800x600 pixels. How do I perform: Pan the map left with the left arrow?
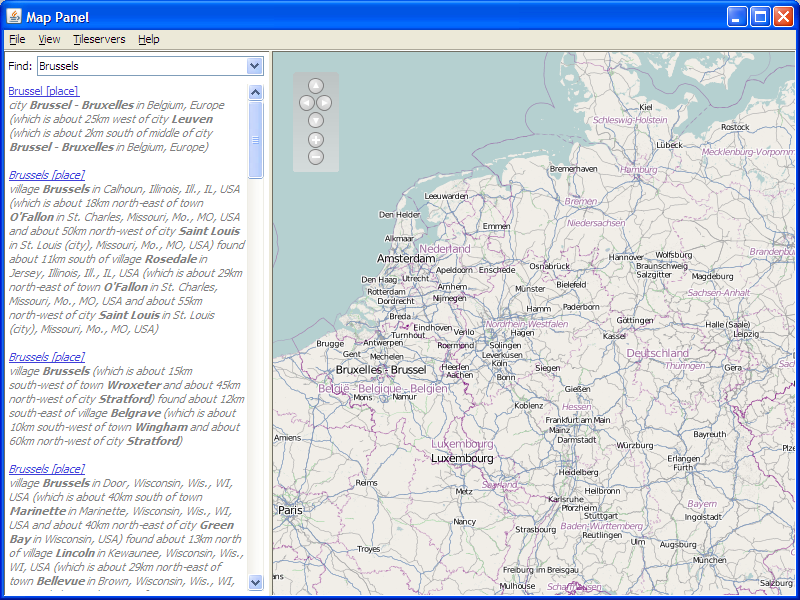[307, 103]
